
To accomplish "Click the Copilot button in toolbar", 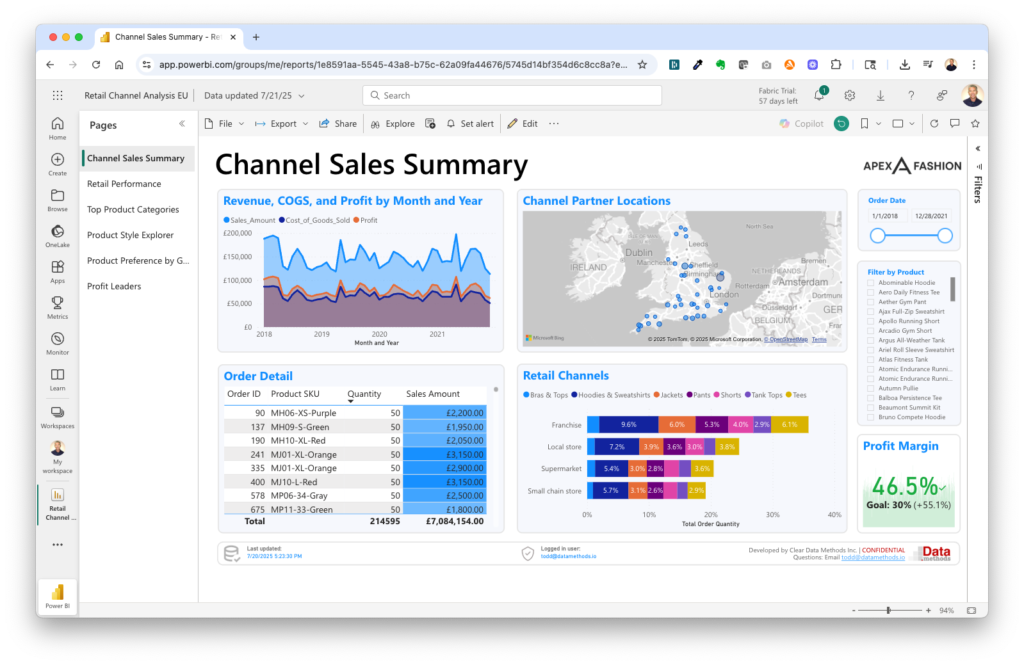I will click(802, 124).
